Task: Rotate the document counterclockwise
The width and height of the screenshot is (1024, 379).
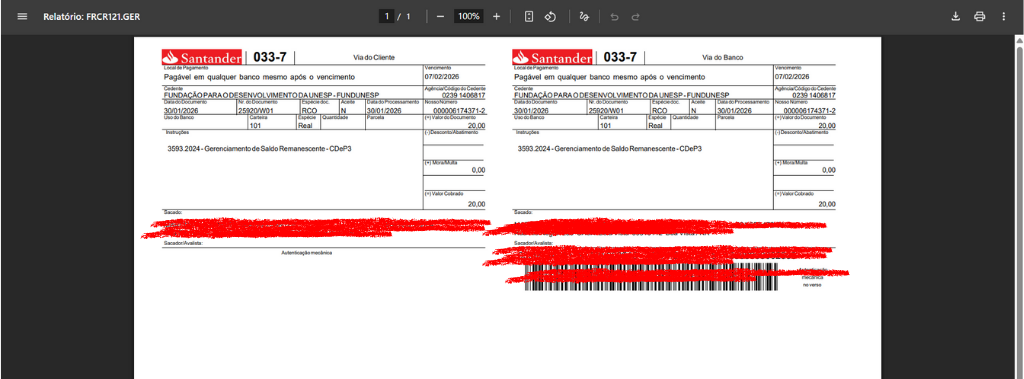Action: coord(550,16)
